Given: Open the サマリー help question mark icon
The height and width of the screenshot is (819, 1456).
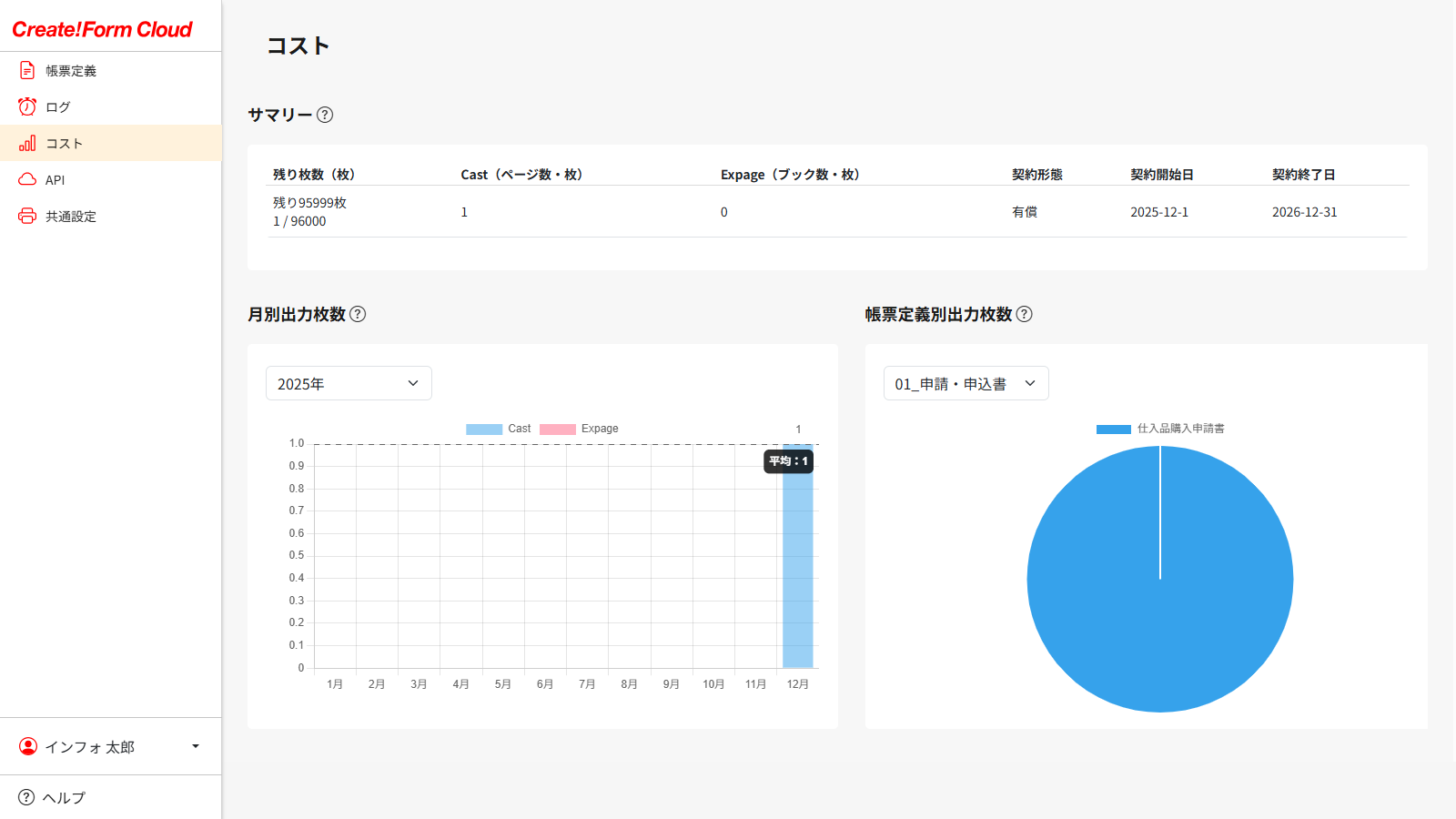Looking at the screenshot, I should click(x=325, y=115).
